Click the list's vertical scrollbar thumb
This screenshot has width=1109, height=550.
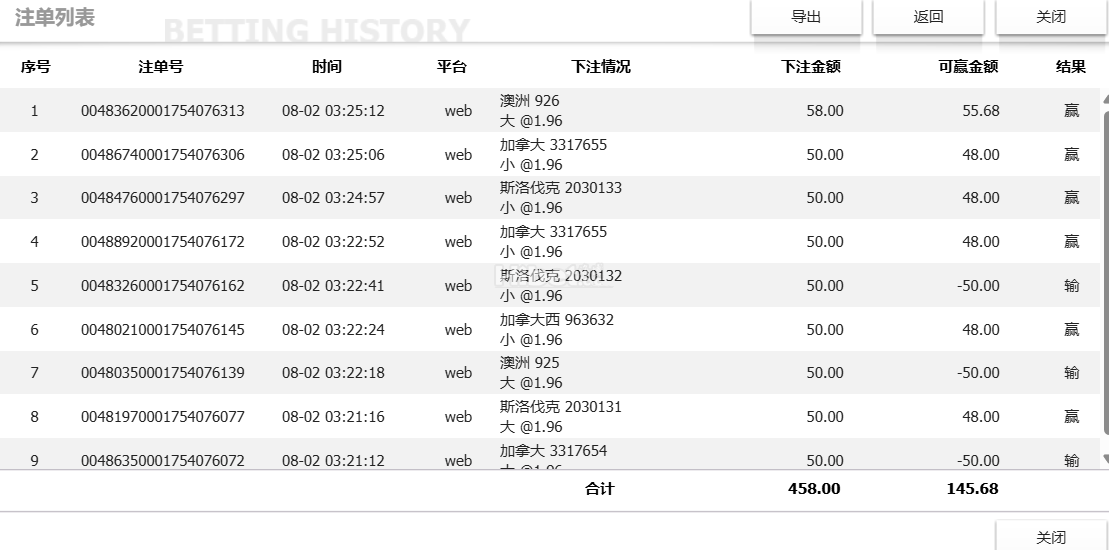(x=1104, y=270)
